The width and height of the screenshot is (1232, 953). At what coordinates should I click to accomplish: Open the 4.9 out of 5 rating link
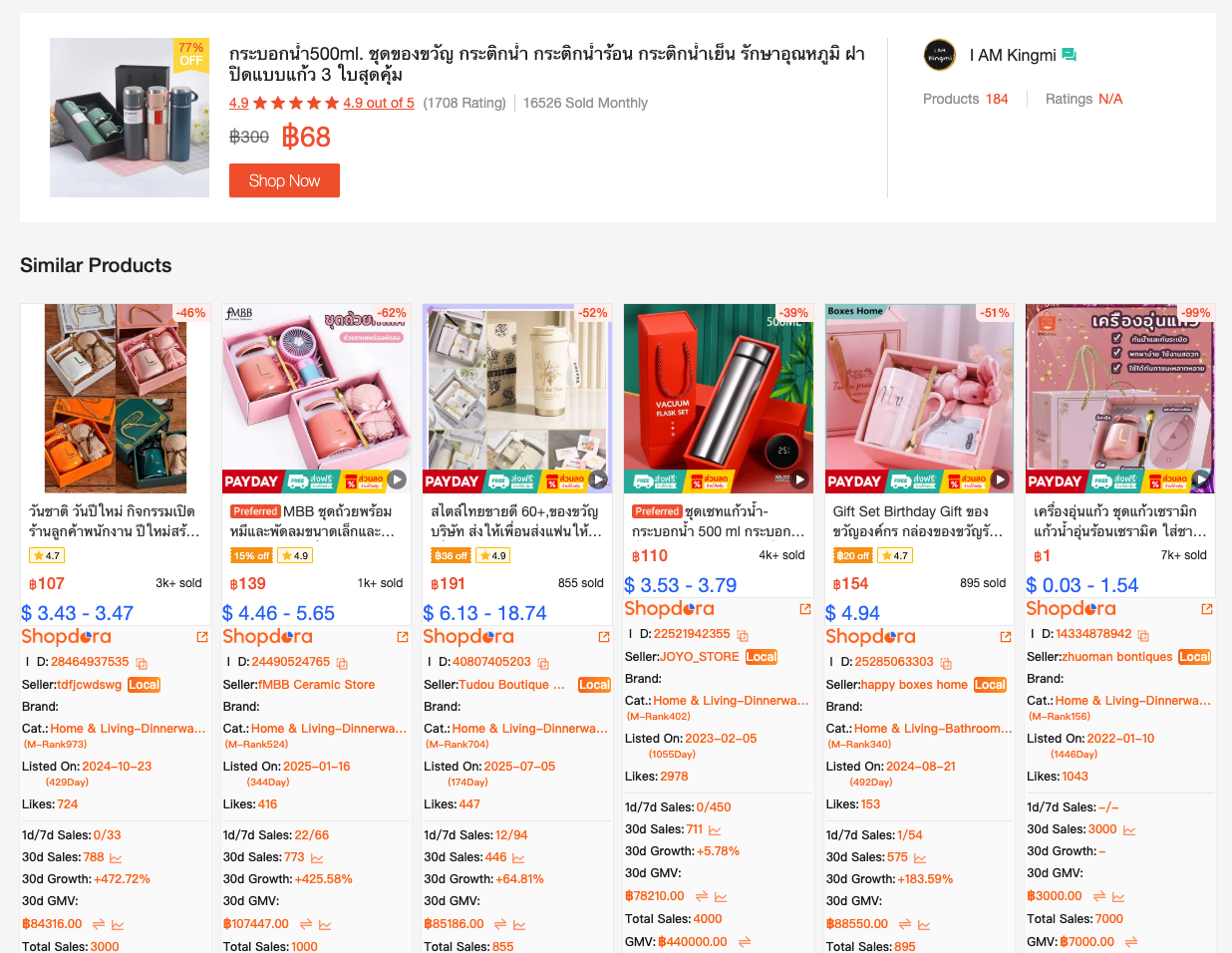pyautogui.click(x=379, y=103)
